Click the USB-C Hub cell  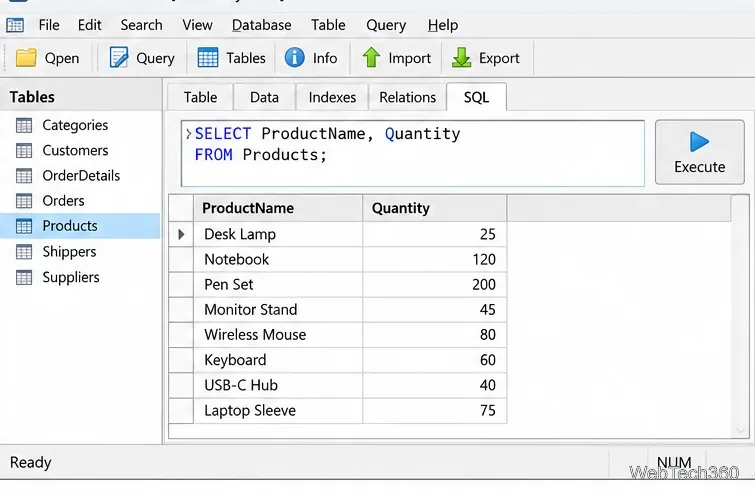click(x=278, y=385)
